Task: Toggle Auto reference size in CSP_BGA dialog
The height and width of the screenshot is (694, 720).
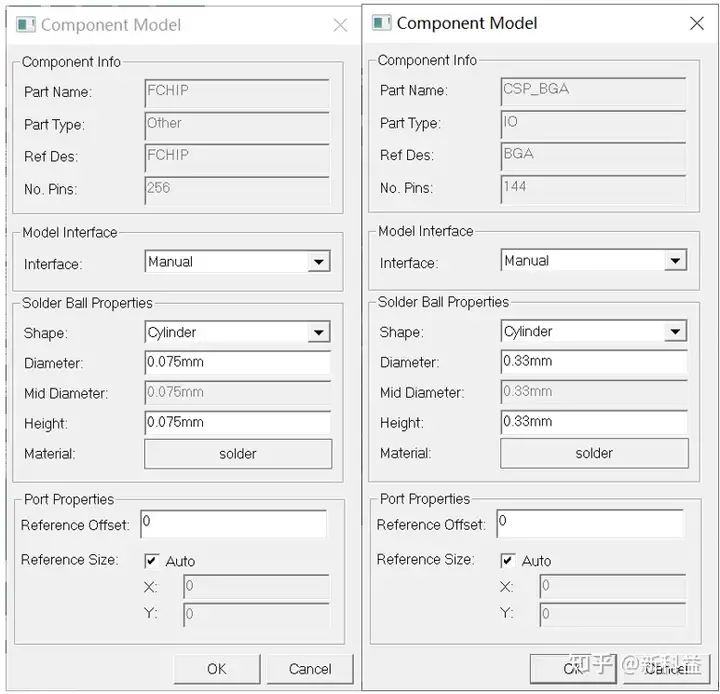Action: click(x=507, y=560)
